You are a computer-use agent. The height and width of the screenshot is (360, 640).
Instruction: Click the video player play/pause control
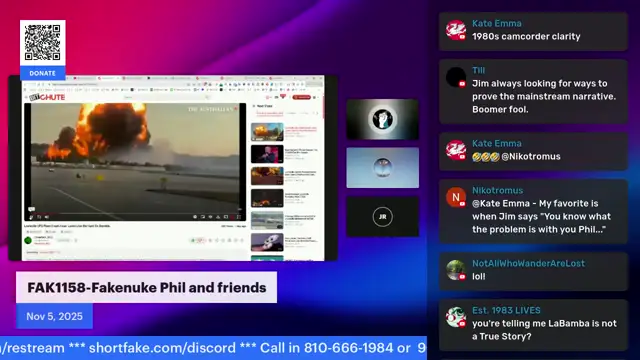[31, 217]
